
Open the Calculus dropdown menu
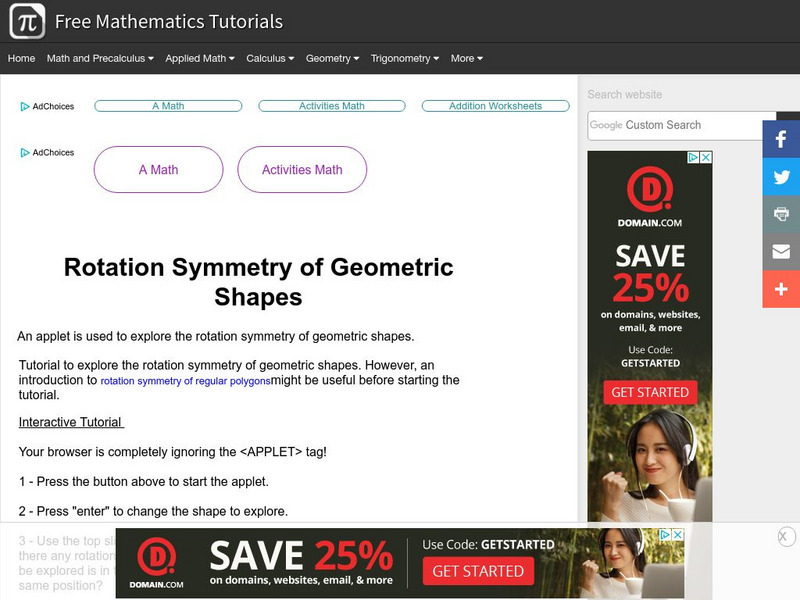[270, 58]
